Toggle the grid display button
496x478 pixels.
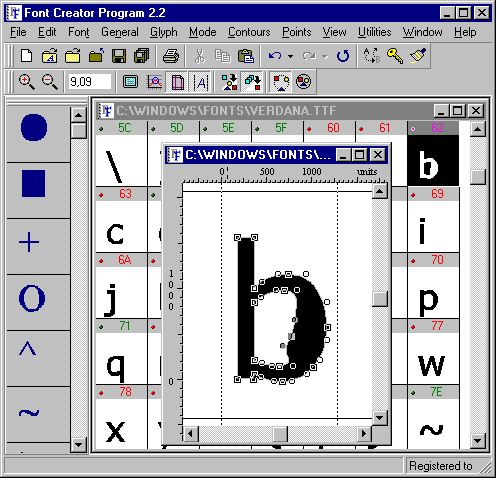130,82
